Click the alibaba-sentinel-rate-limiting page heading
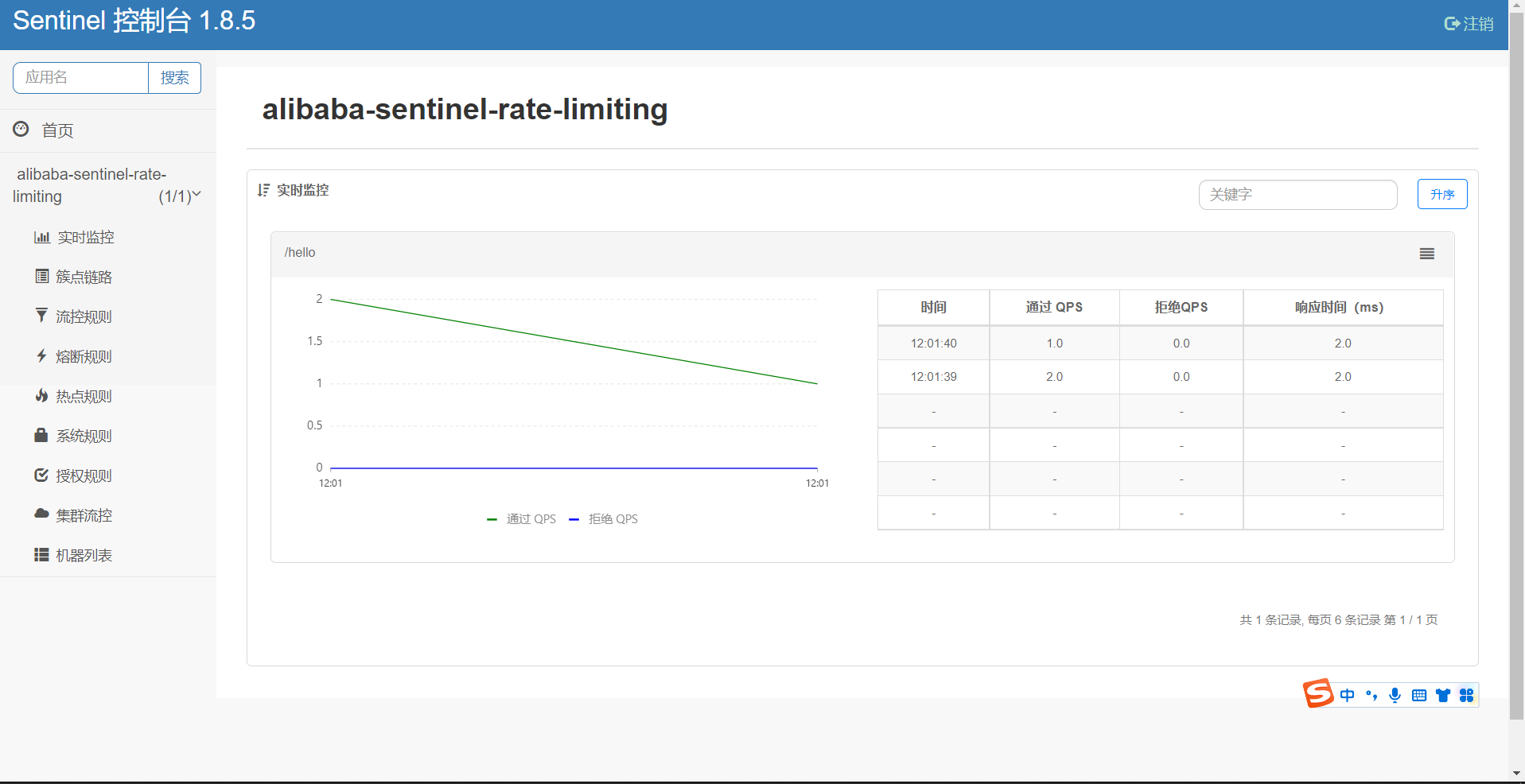The height and width of the screenshot is (784, 1525). click(x=465, y=109)
